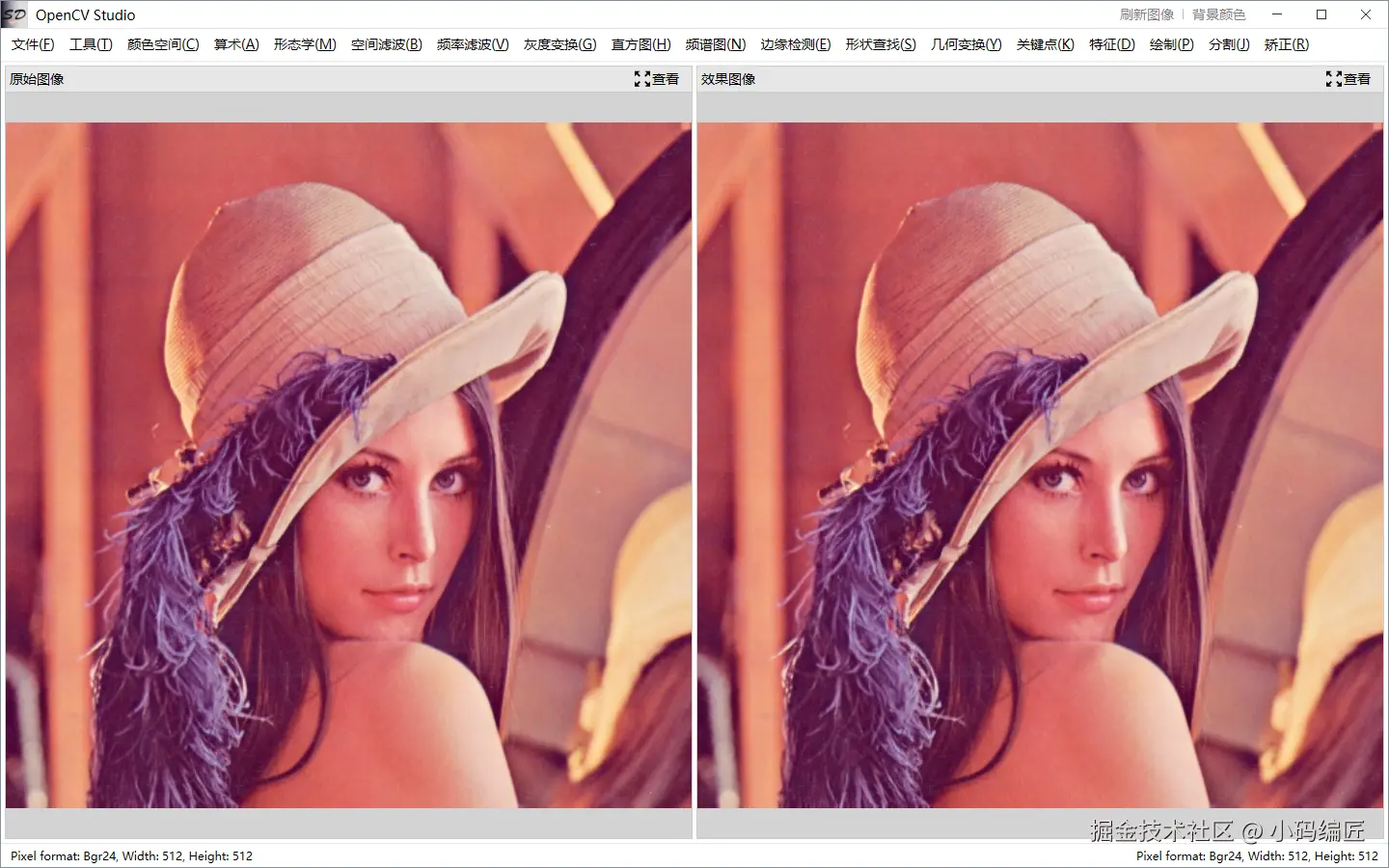The height and width of the screenshot is (868, 1389).
Task: Open the 关键点(K) menu
Action: pyautogui.click(x=1046, y=44)
